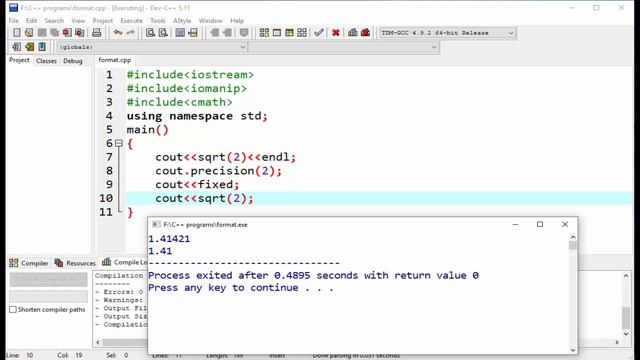Open the Tools menu
This screenshot has width=640, height=360.
point(158,20)
